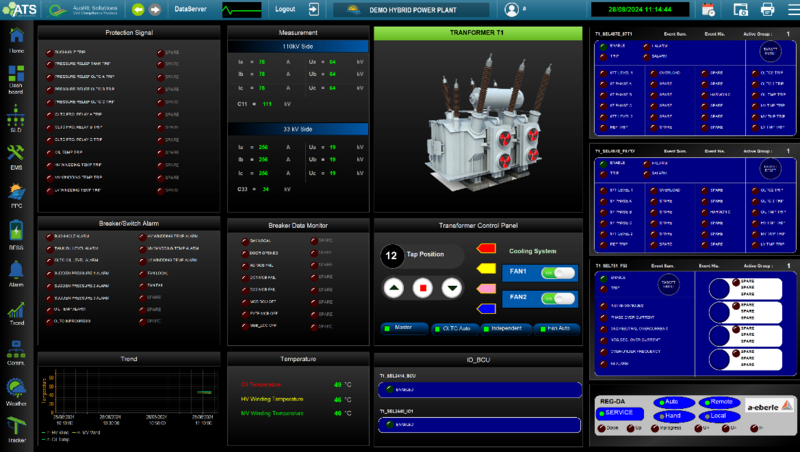Open the calendar schedule icon

(x=708, y=9)
